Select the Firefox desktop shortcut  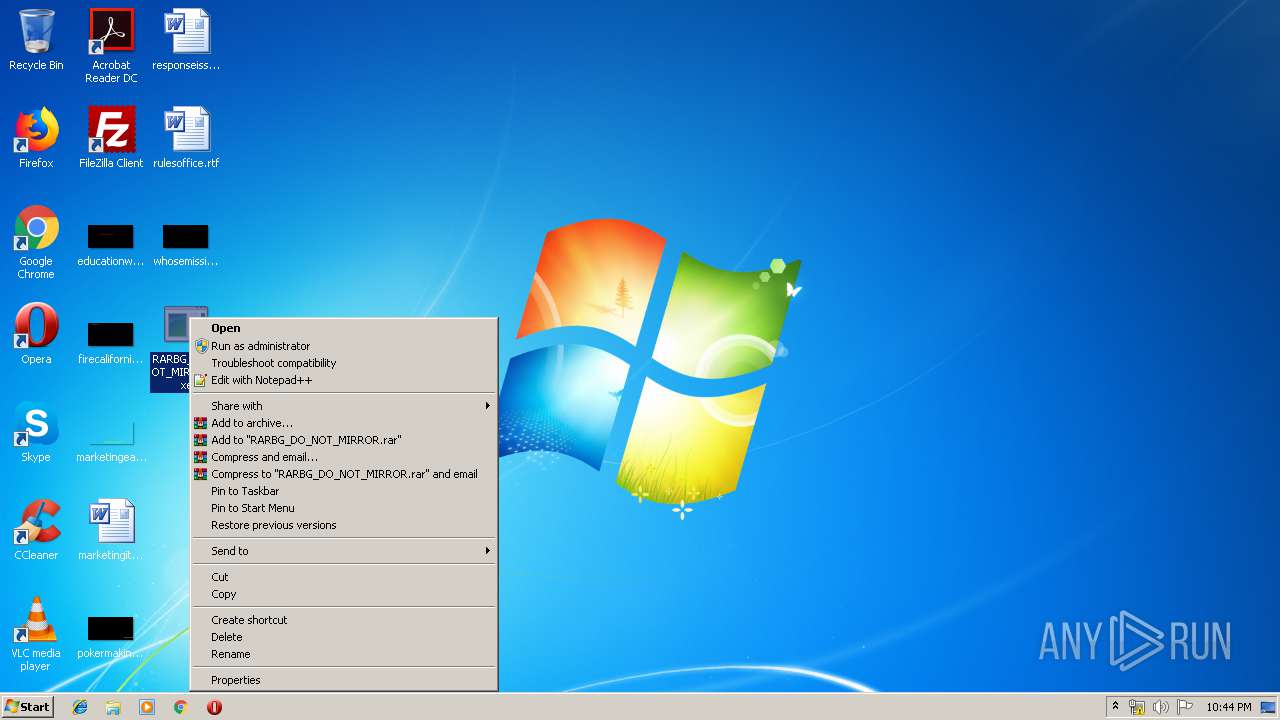[x=36, y=138]
